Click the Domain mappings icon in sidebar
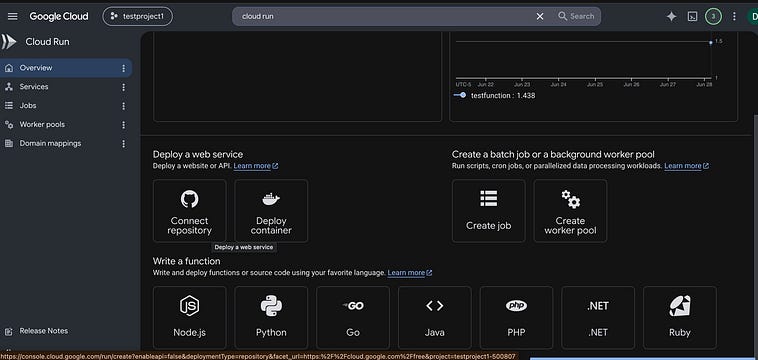This screenshot has height=360, width=758. click(x=9, y=144)
